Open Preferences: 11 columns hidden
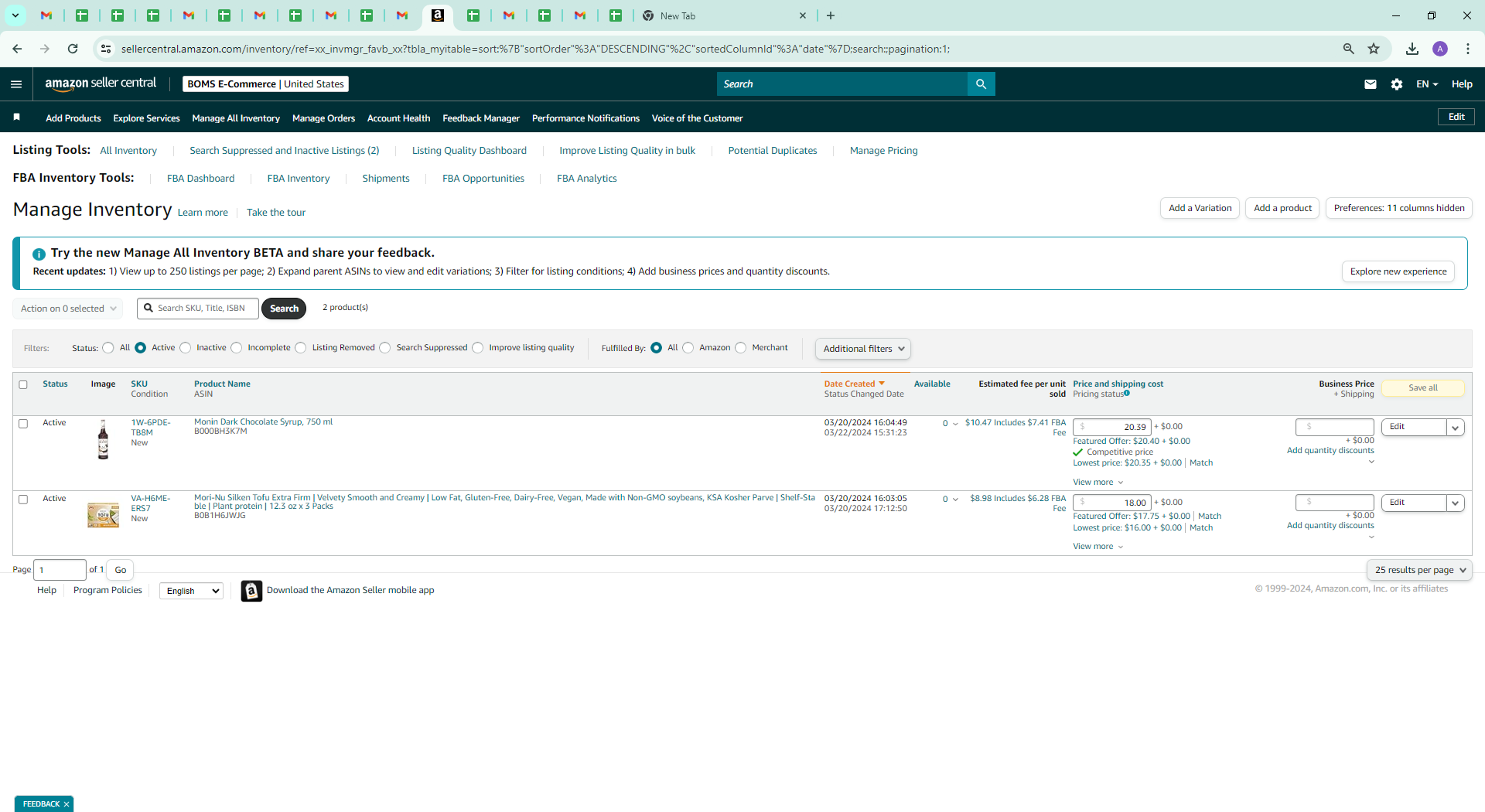This screenshot has width=1485, height=812. pos(1399,208)
